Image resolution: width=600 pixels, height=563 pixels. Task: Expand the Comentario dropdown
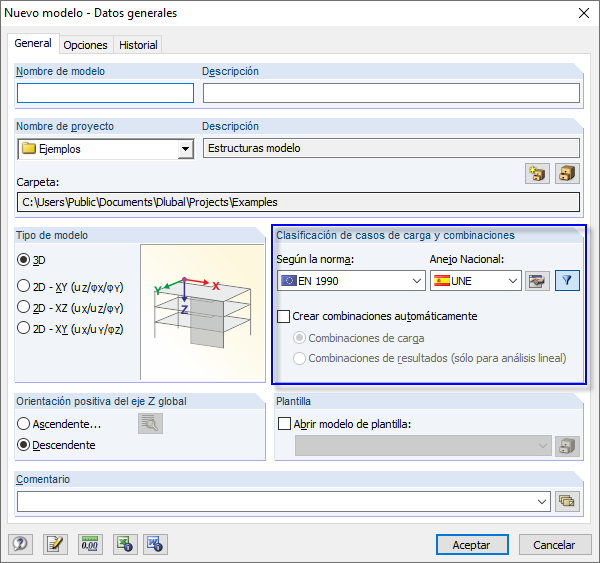click(541, 501)
